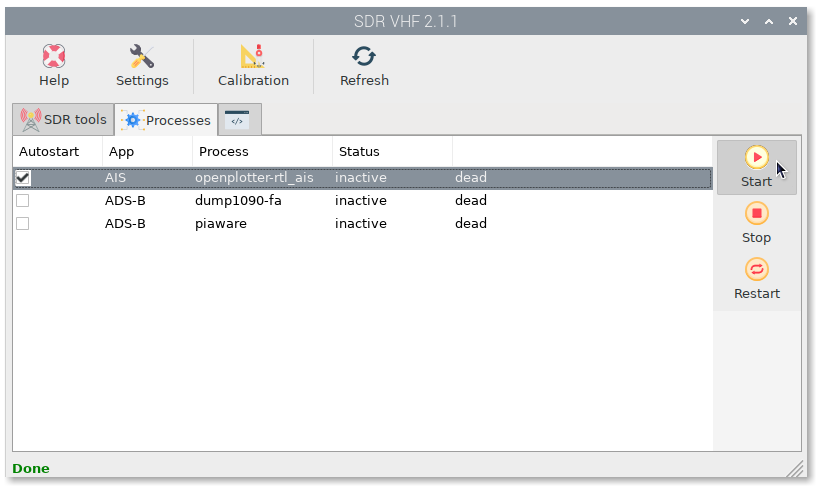Select the dump1090-fa process row
Viewport: 816px width, 488px height.
click(362, 200)
